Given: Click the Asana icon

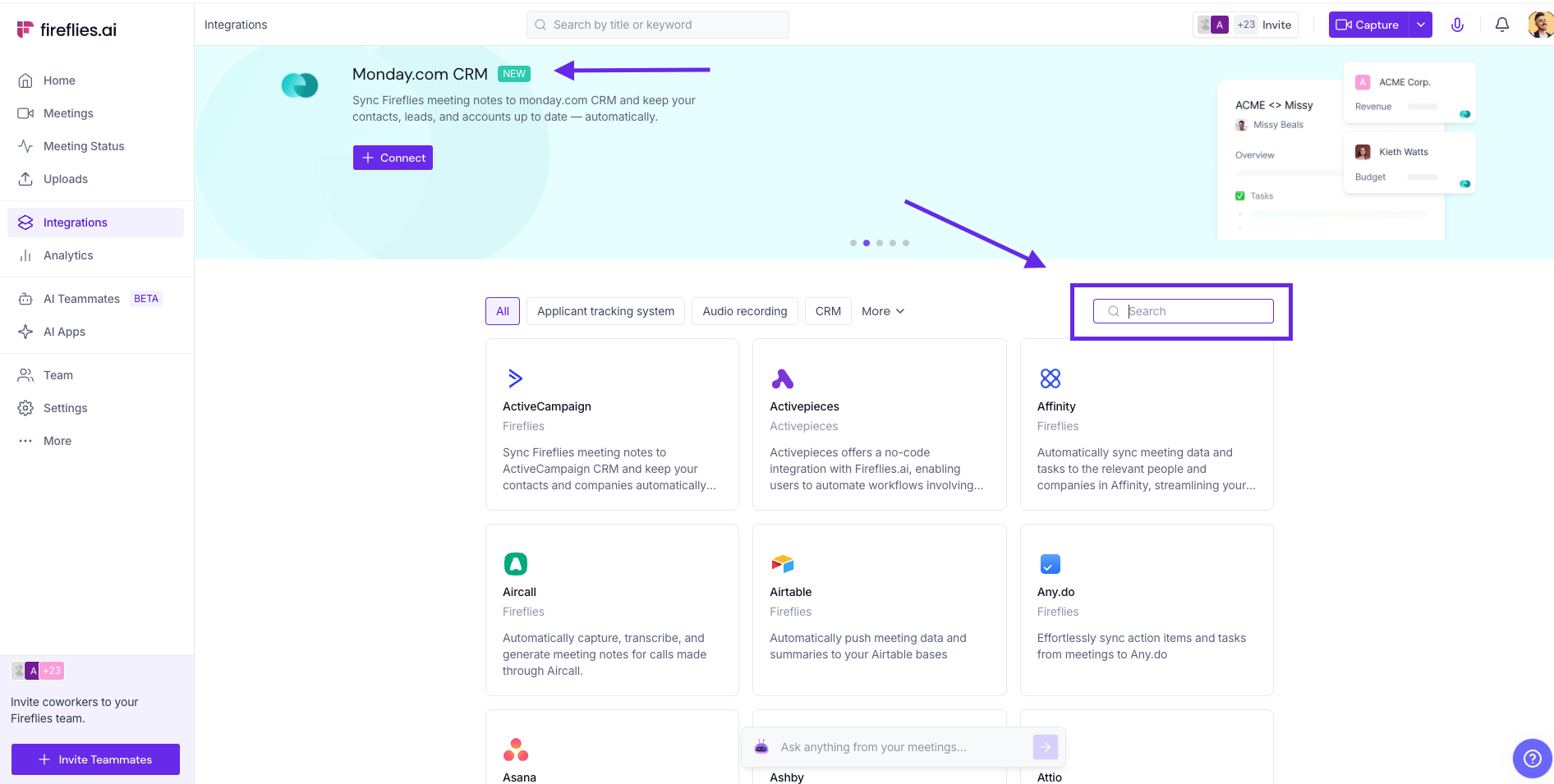Looking at the screenshot, I should [516, 750].
